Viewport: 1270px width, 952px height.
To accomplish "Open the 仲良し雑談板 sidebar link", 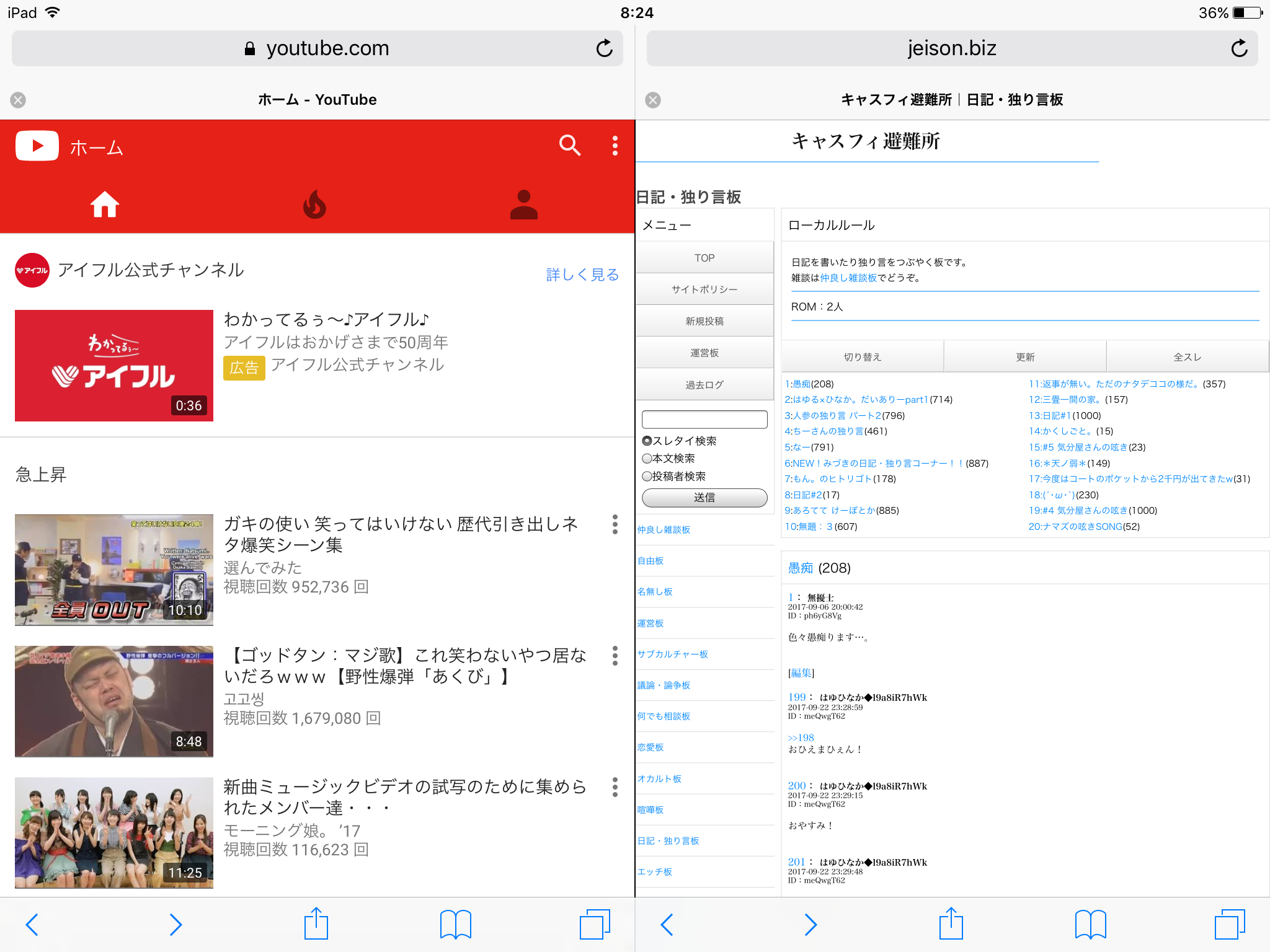I will tap(664, 530).
